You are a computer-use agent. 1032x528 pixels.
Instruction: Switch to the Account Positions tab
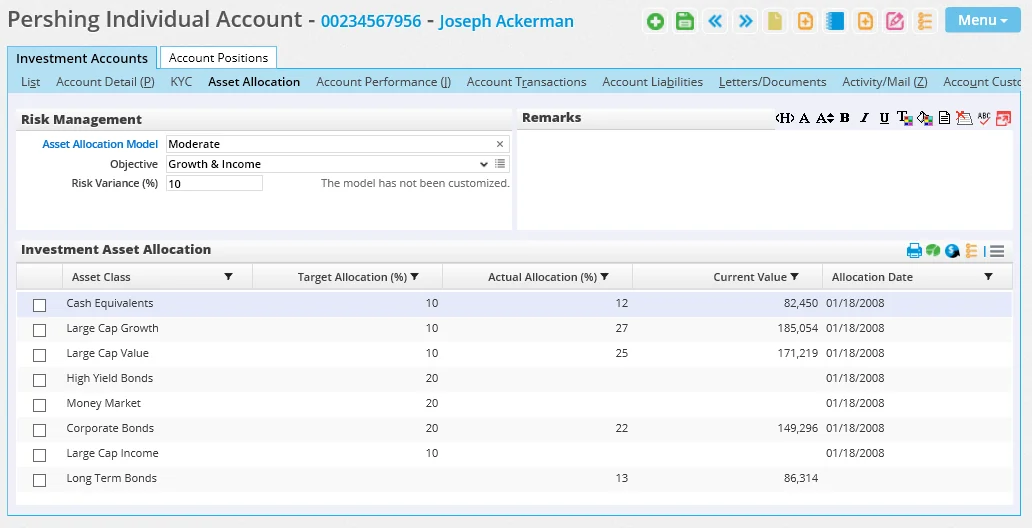pos(218,57)
